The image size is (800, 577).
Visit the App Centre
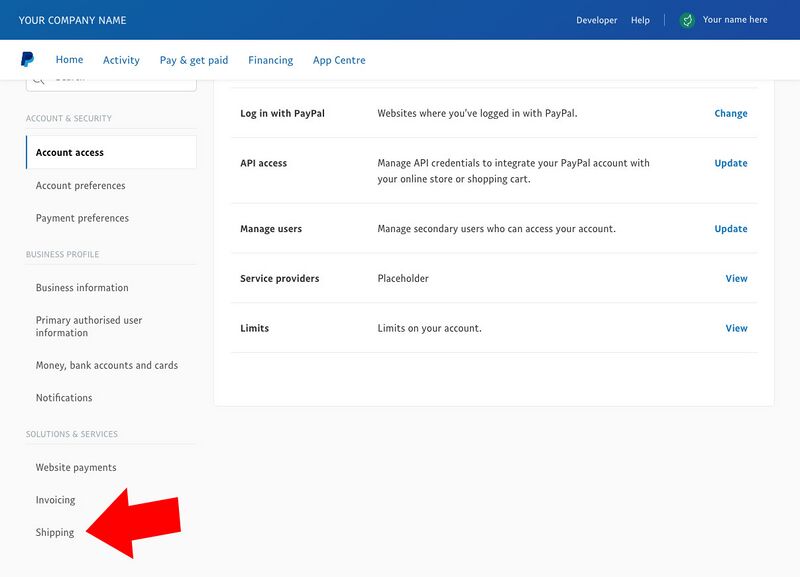click(339, 59)
